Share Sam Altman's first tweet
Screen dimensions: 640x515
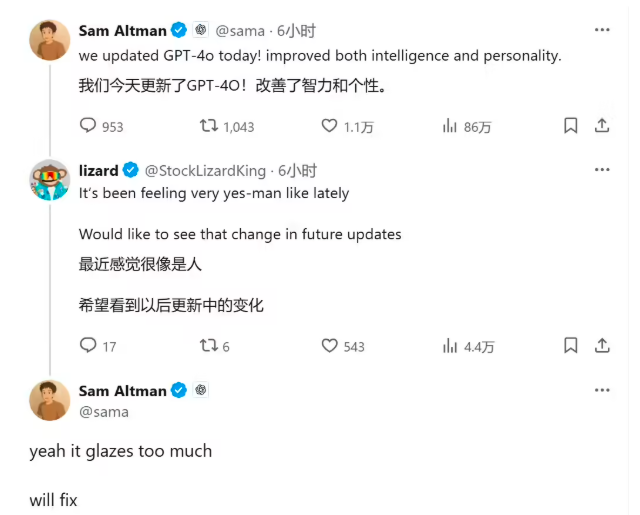(602, 126)
